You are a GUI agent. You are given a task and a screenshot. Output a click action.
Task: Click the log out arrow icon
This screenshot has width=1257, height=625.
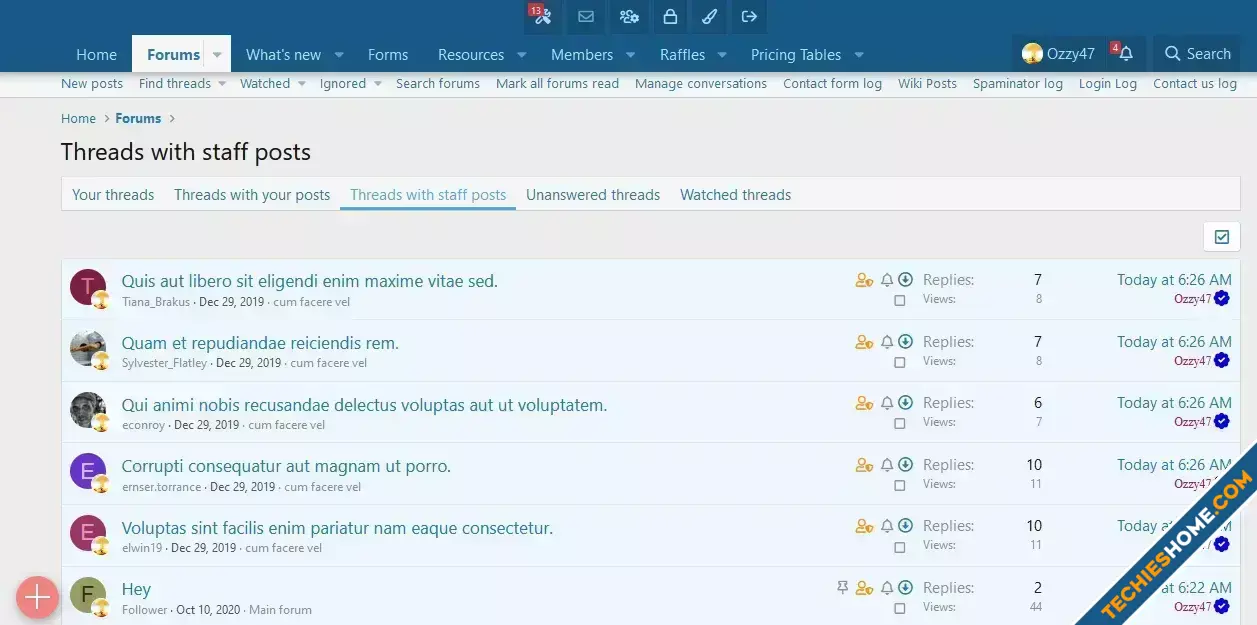click(749, 16)
